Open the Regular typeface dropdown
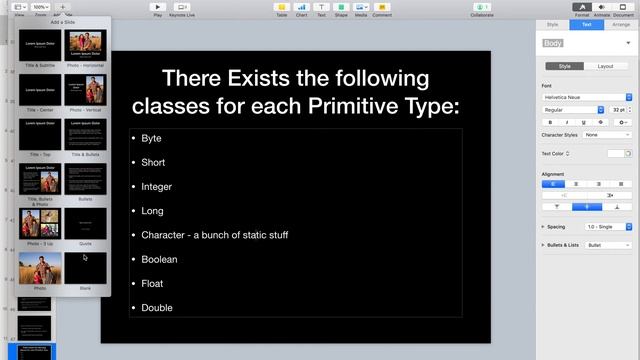 tap(573, 110)
